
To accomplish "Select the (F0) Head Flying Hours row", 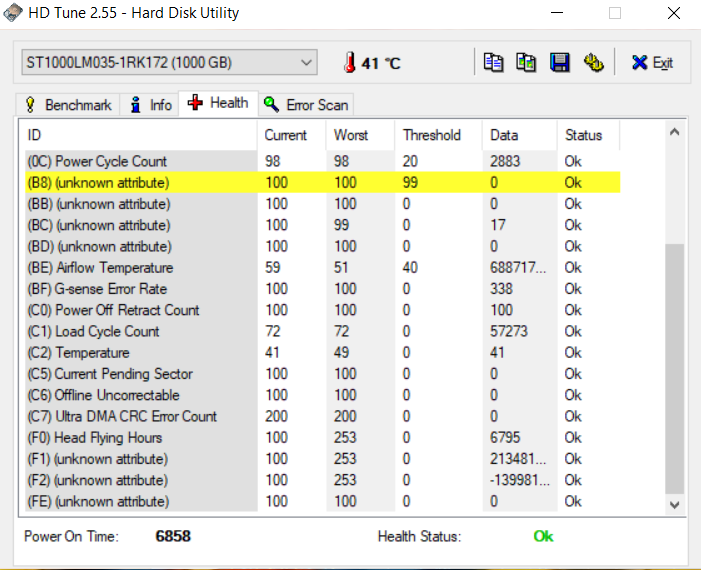I will click(x=322, y=437).
